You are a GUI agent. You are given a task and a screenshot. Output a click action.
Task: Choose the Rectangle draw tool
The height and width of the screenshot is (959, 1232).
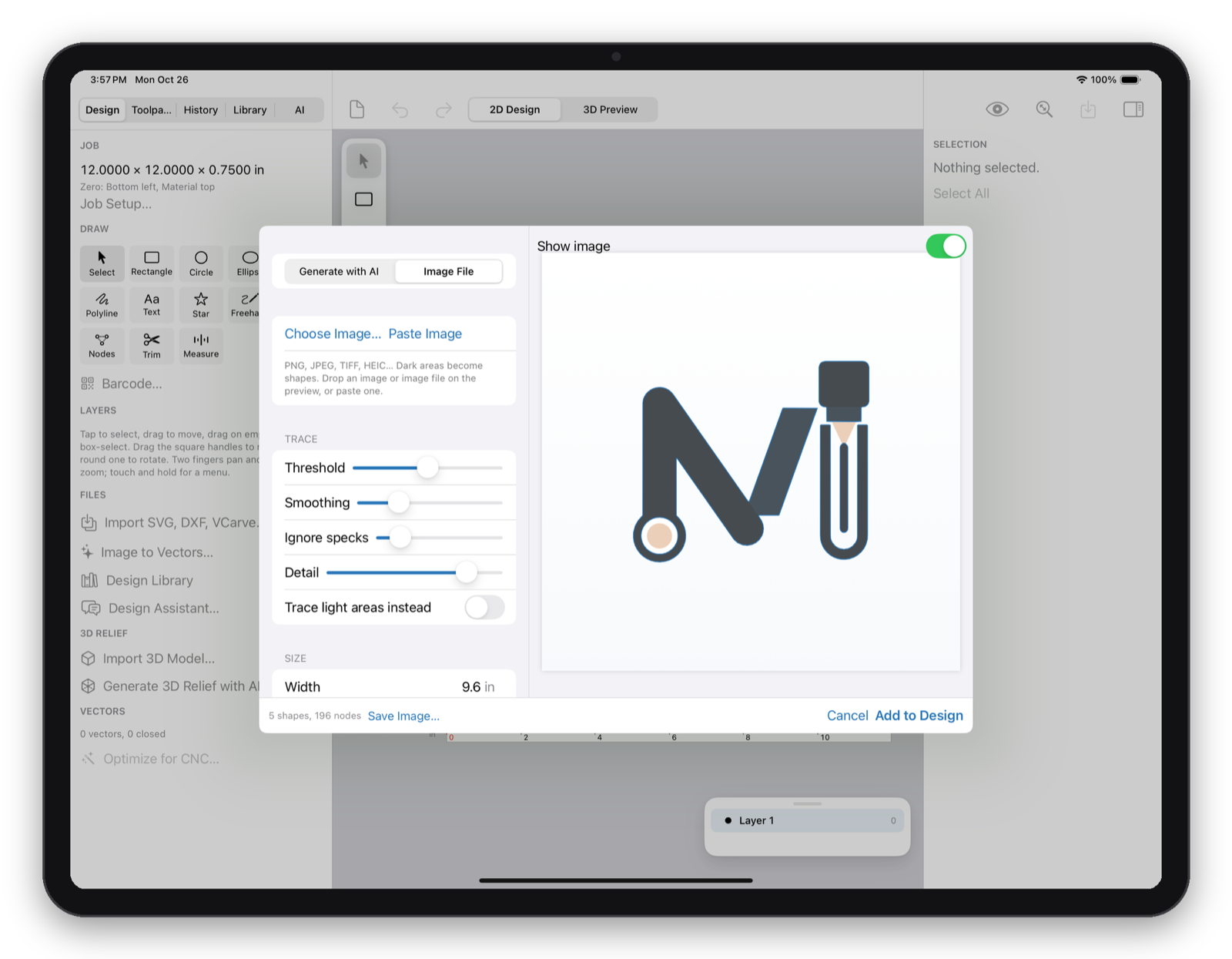coord(152,263)
